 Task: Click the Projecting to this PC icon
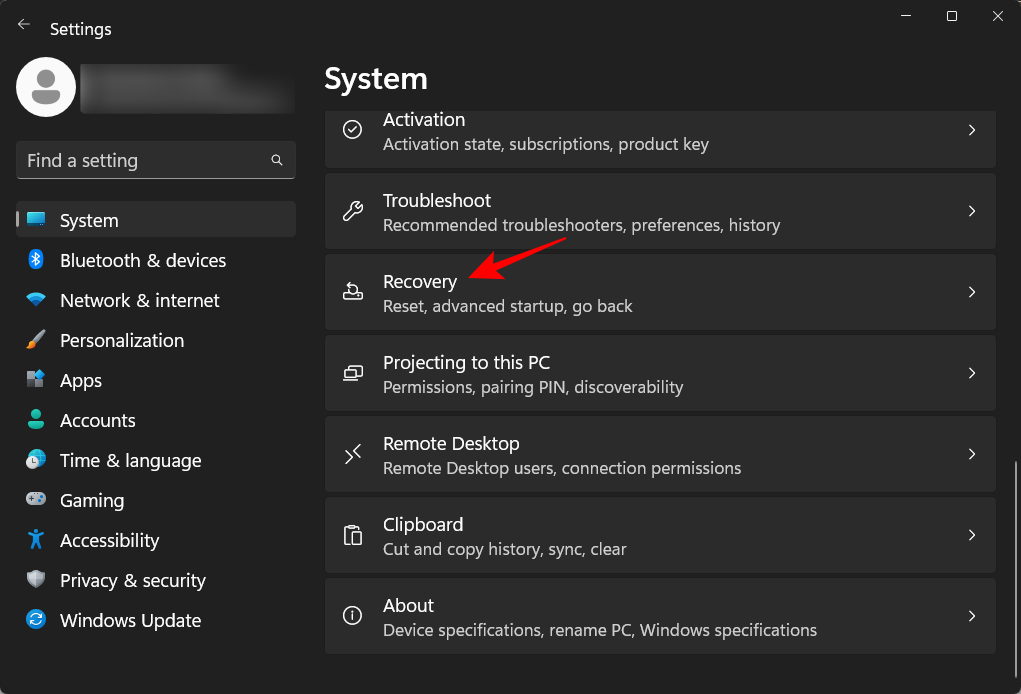point(352,373)
